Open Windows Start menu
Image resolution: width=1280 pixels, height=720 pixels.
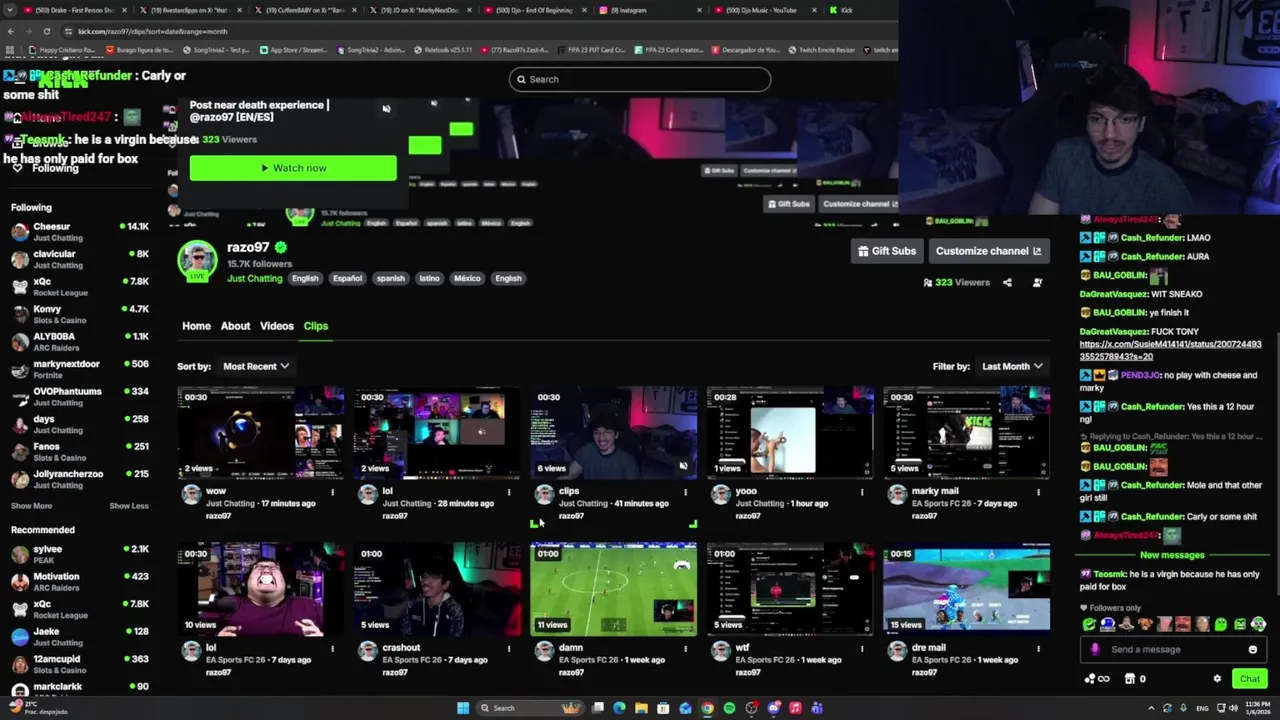pos(463,708)
